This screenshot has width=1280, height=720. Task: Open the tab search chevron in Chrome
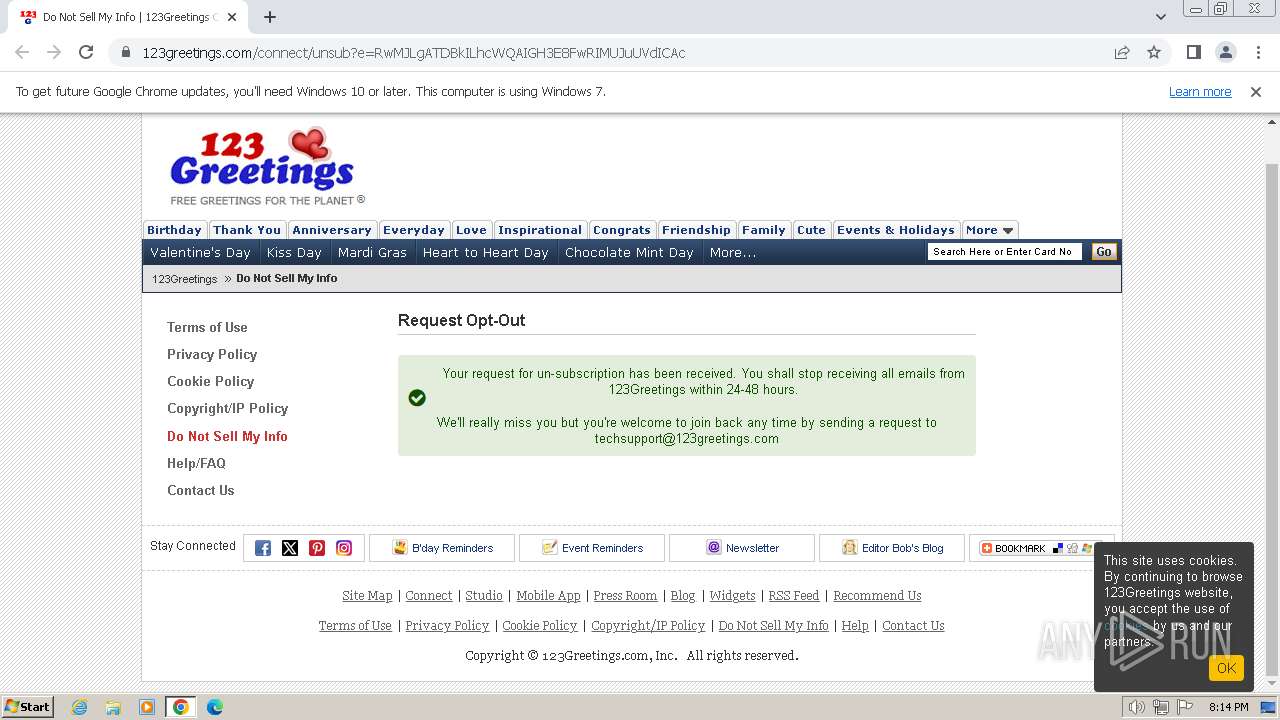tap(1160, 17)
